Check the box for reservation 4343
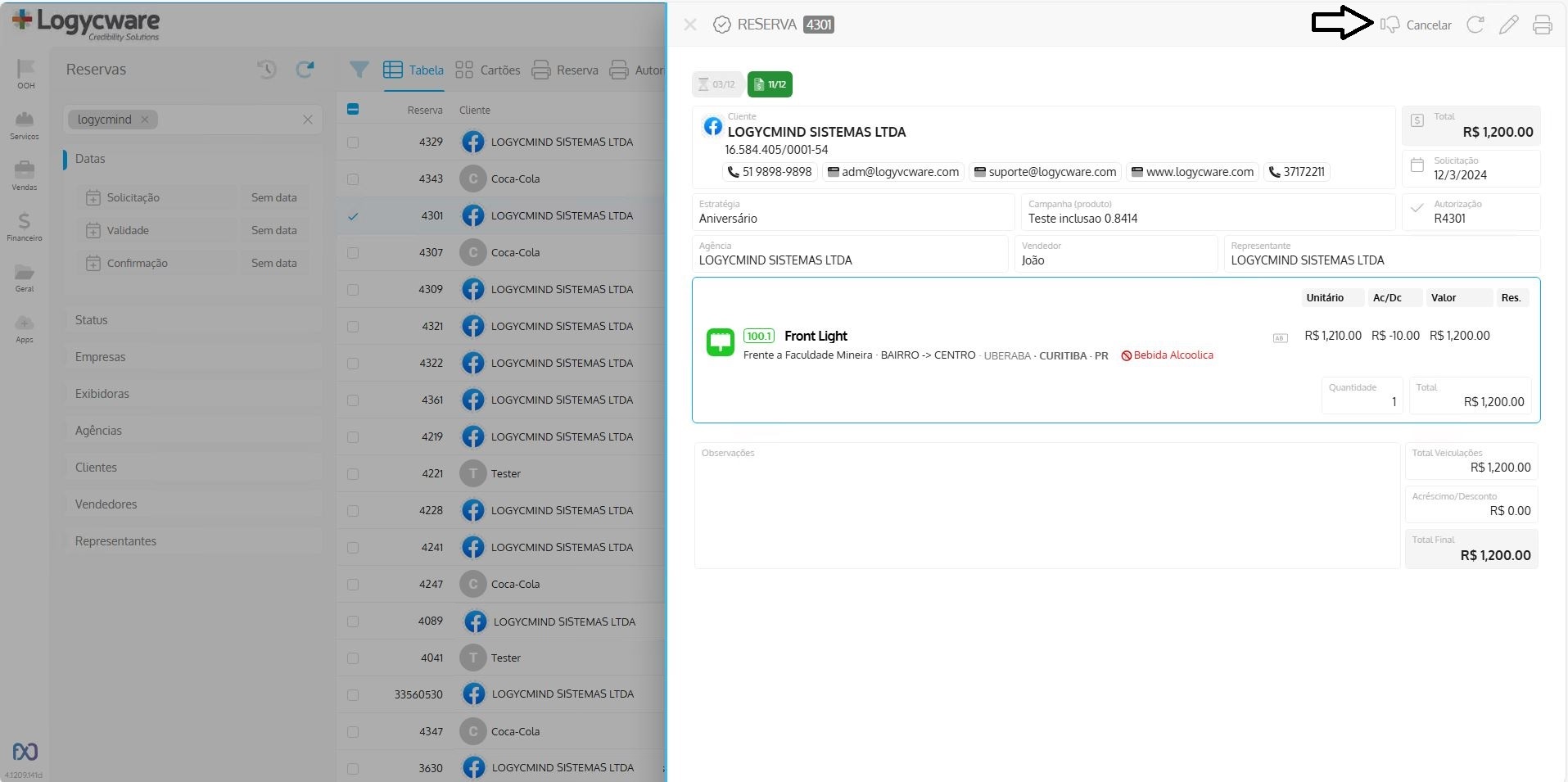The image size is (1568, 782). click(353, 179)
